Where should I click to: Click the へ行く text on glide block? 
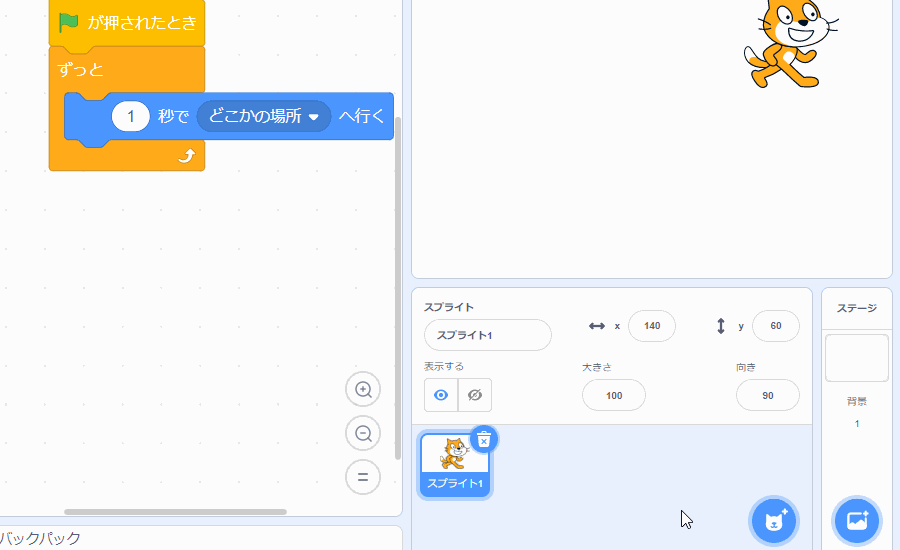pyautogui.click(x=362, y=116)
